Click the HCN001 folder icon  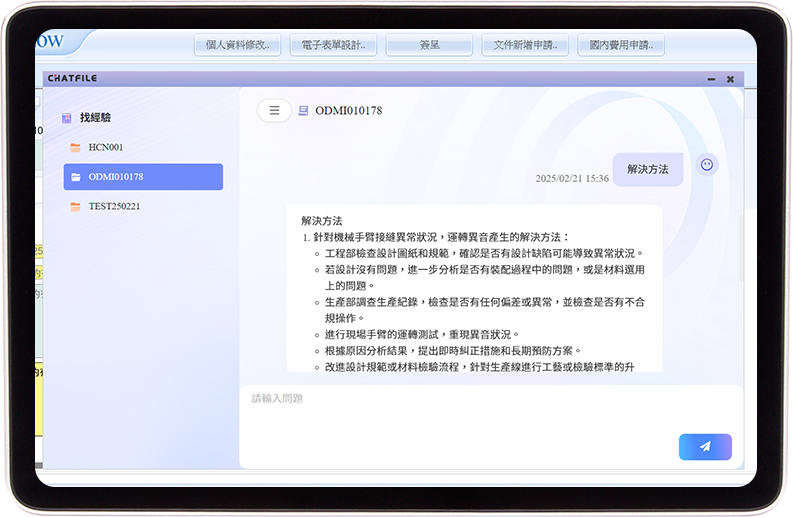point(75,148)
